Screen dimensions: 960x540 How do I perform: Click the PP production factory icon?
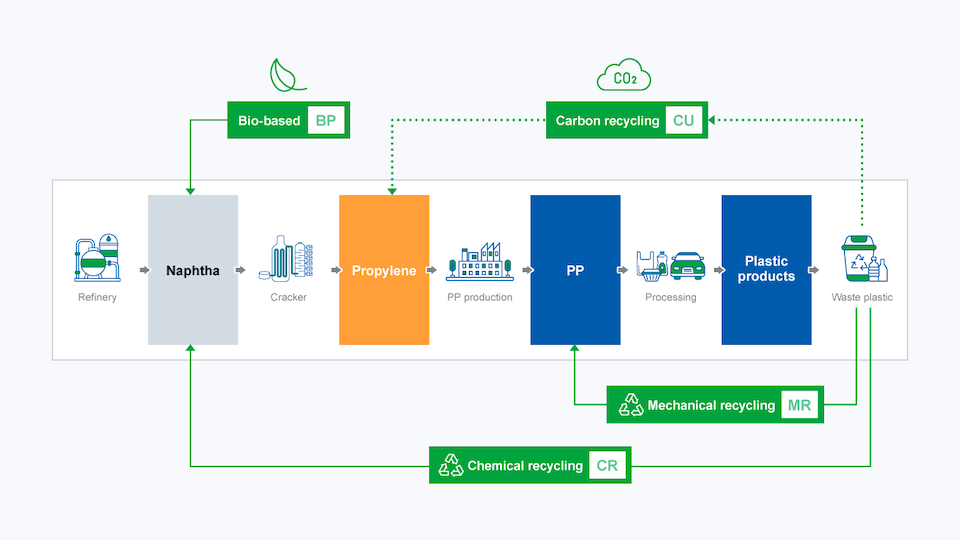pyautogui.click(x=479, y=263)
